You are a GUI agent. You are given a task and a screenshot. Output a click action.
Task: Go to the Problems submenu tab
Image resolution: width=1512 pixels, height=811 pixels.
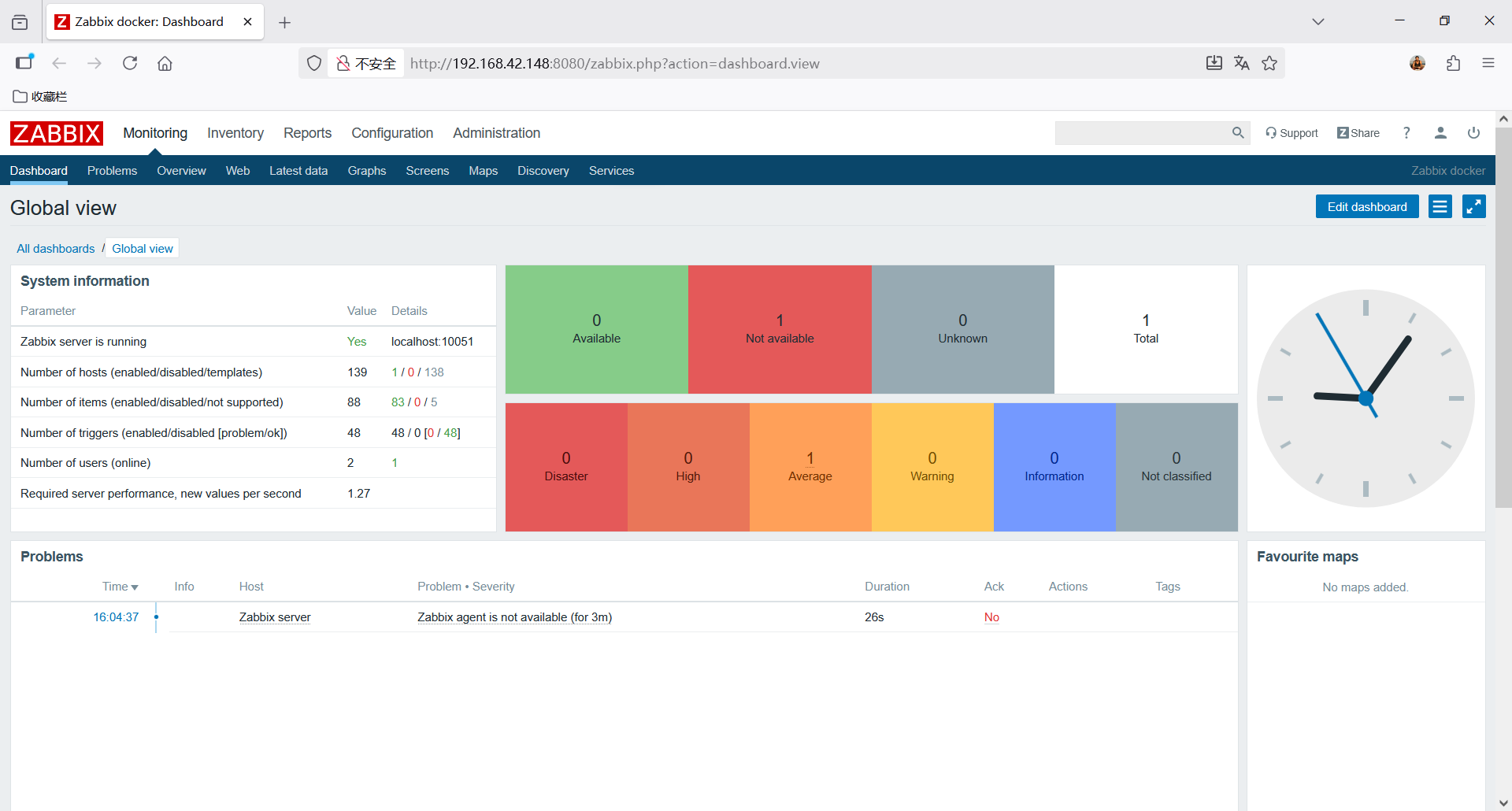tap(112, 171)
